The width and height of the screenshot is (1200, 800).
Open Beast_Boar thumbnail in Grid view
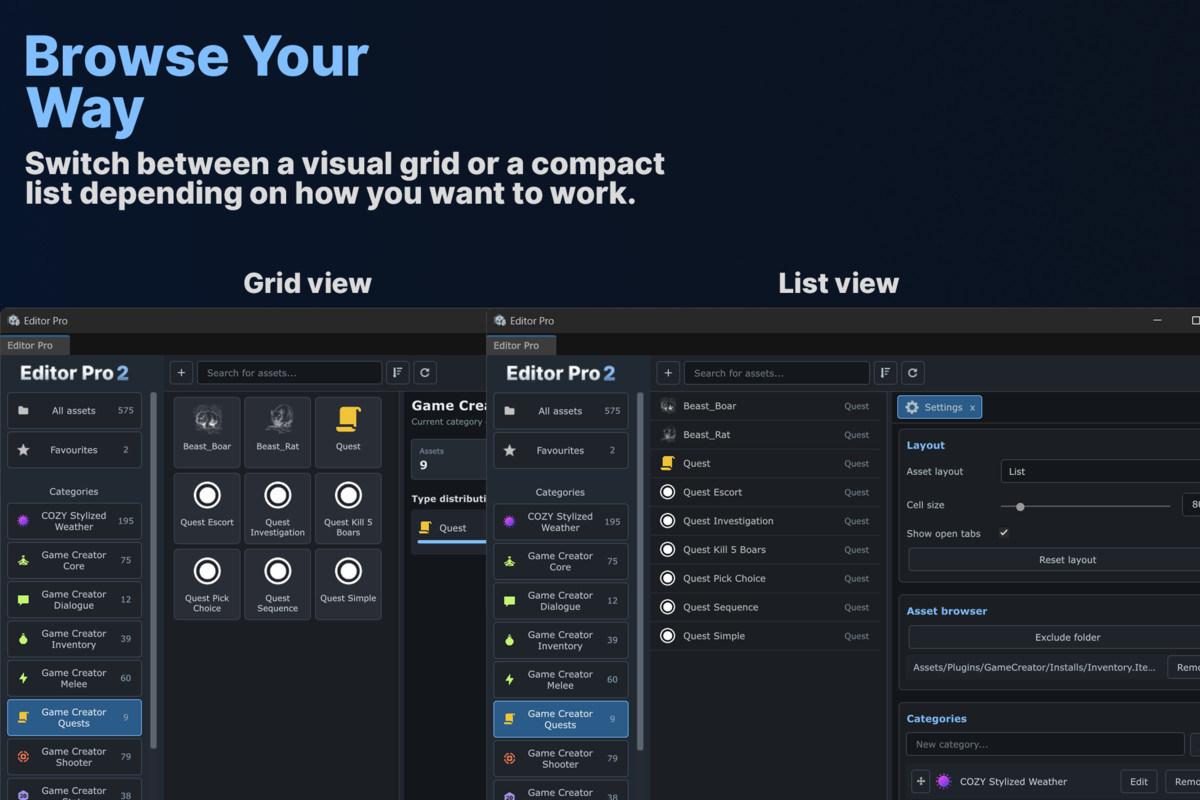coord(207,432)
